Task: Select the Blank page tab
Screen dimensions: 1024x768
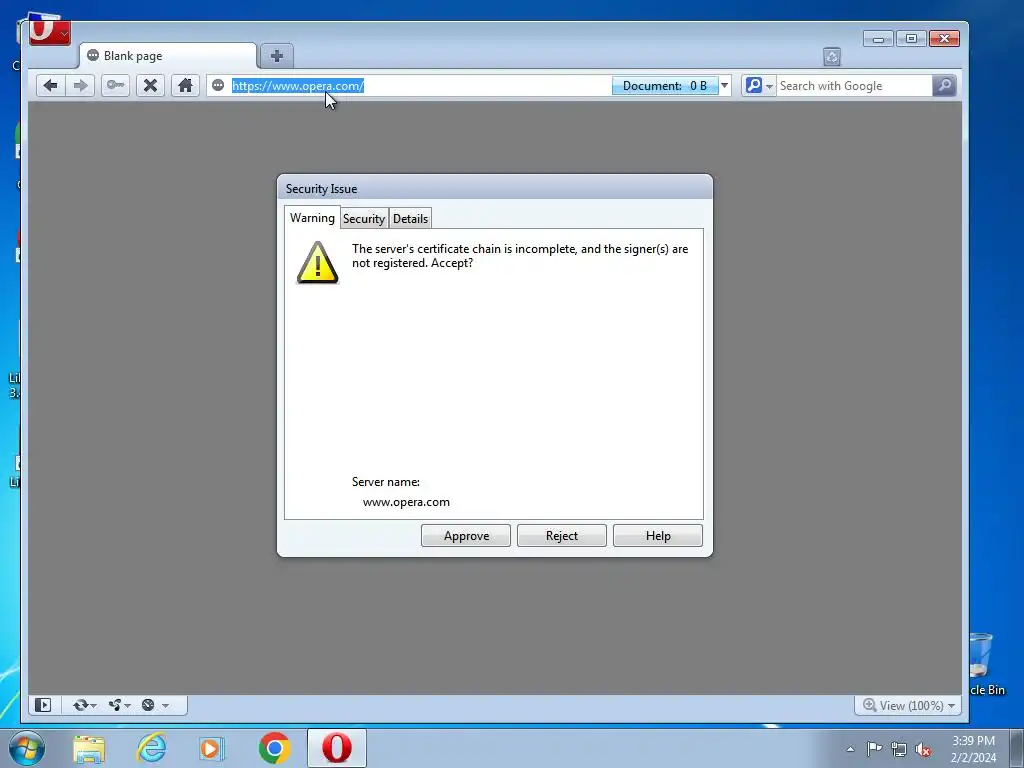Action: pyautogui.click(x=168, y=56)
